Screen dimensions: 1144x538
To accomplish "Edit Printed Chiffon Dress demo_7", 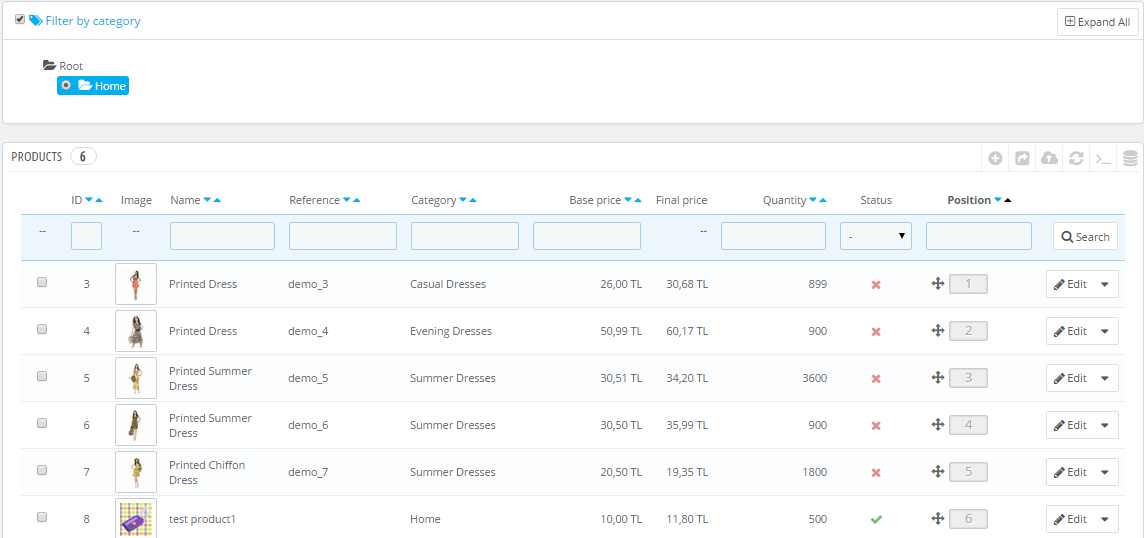I will click(1070, 472).
